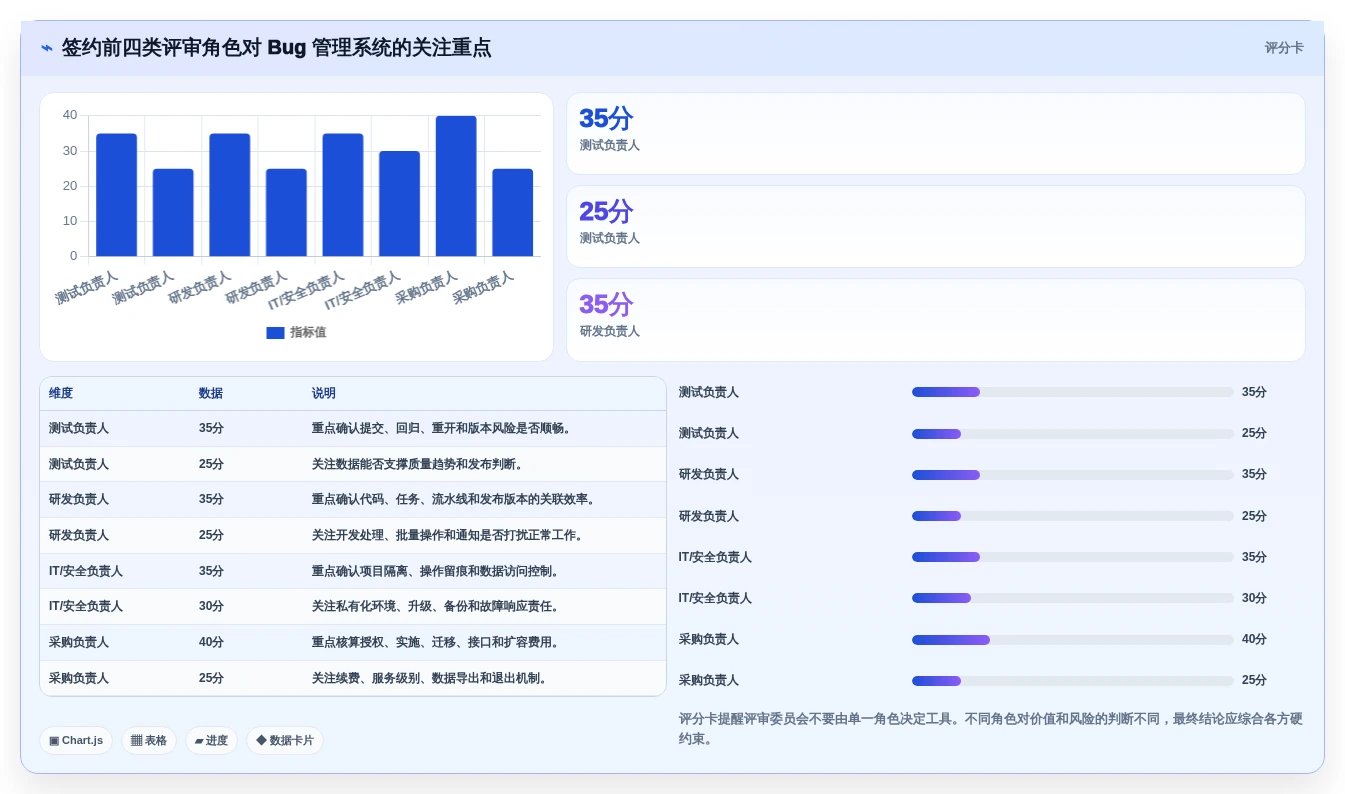1345x794 pixels.
Task: Select the Chart.js chip label
Action: tap(82, 741)
